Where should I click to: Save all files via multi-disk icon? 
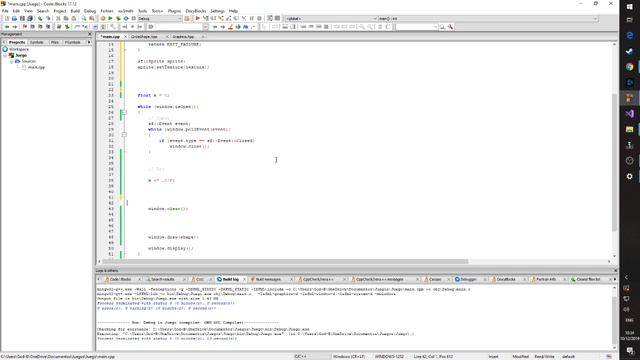(x=30, y=18)
